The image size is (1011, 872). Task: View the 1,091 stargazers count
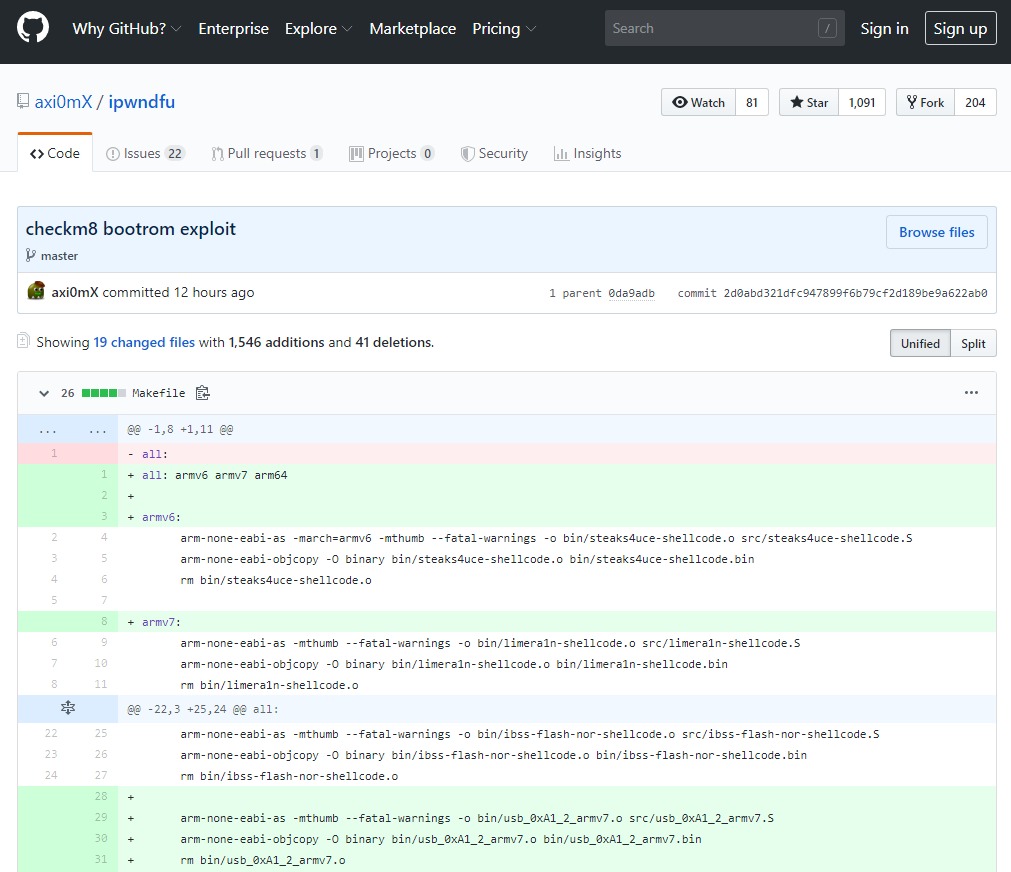point(862,103)
